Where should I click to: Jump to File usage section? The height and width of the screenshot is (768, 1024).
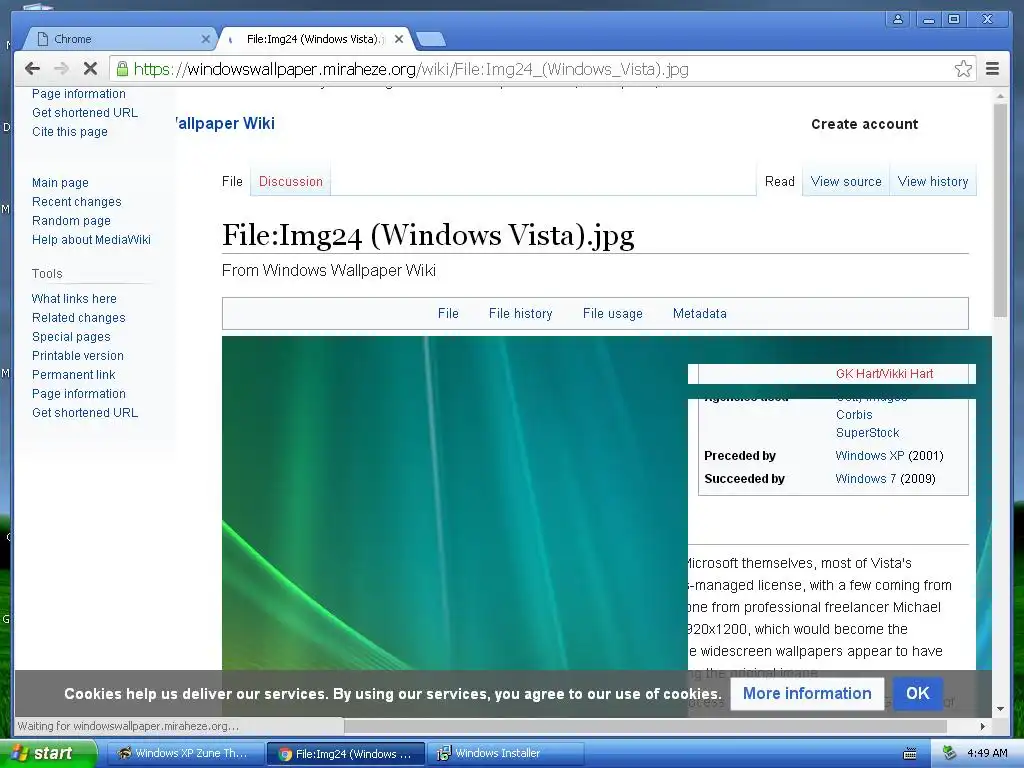coord(613,313)
